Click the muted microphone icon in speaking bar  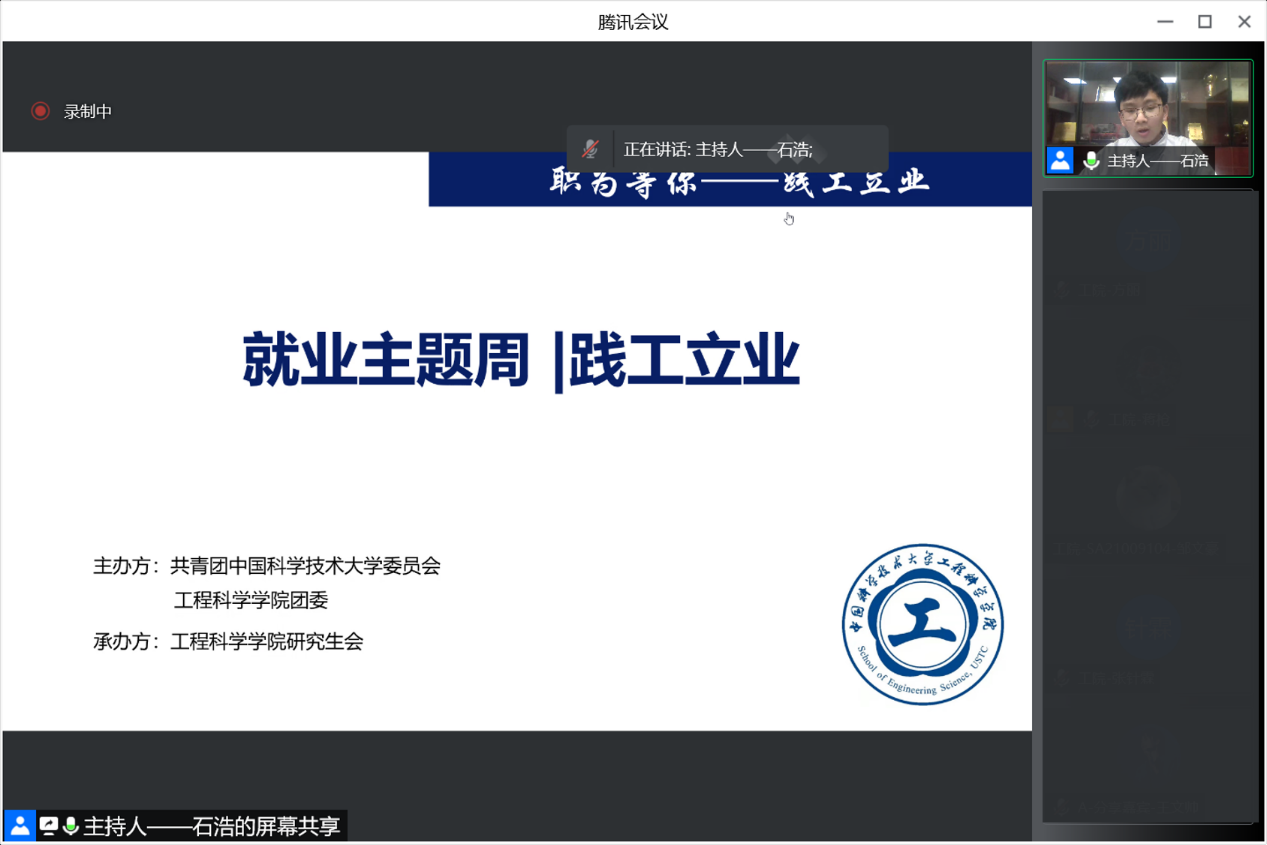tap(590, 149)
